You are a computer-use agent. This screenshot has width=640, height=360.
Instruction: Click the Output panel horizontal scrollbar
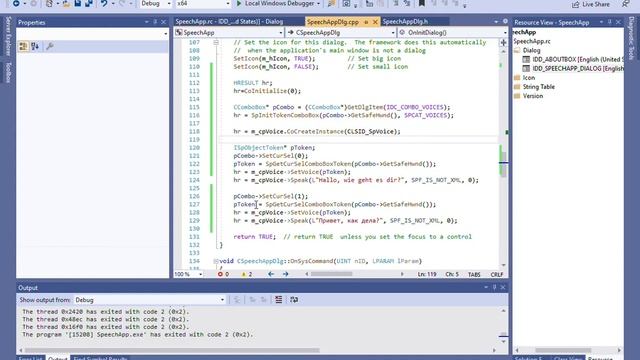click(x=172, y=350)
